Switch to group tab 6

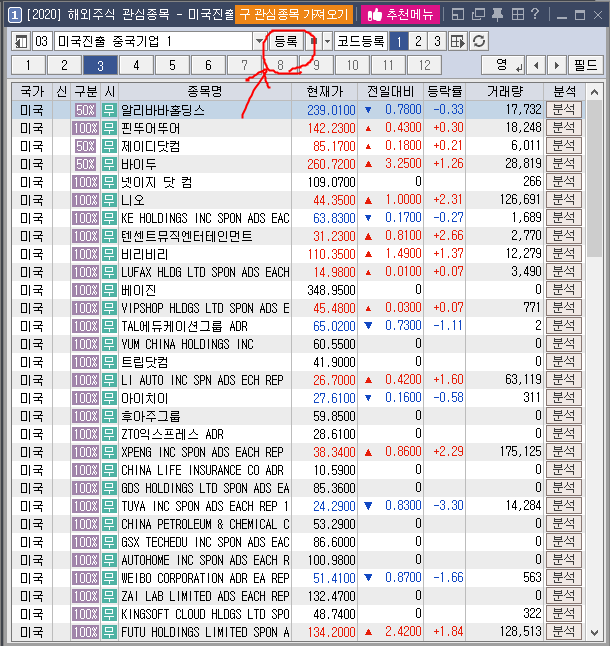[x=208, y=65]
